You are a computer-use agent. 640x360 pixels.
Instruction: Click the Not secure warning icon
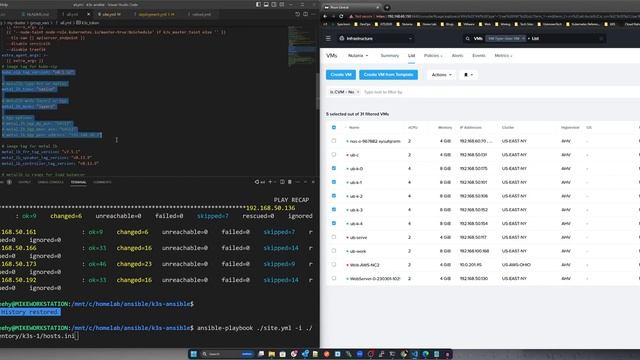[351, 16]
